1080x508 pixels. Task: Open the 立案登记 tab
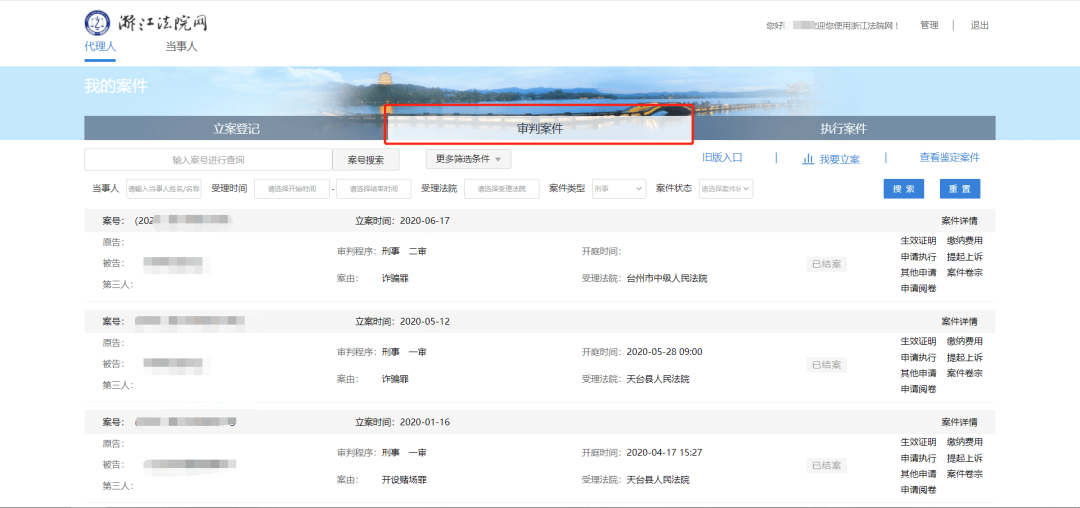click(236, 129)
